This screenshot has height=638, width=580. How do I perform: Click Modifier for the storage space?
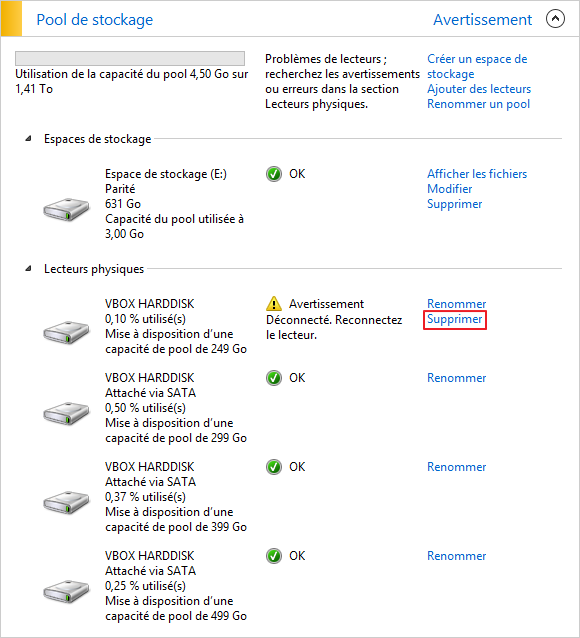coord(449,189)
